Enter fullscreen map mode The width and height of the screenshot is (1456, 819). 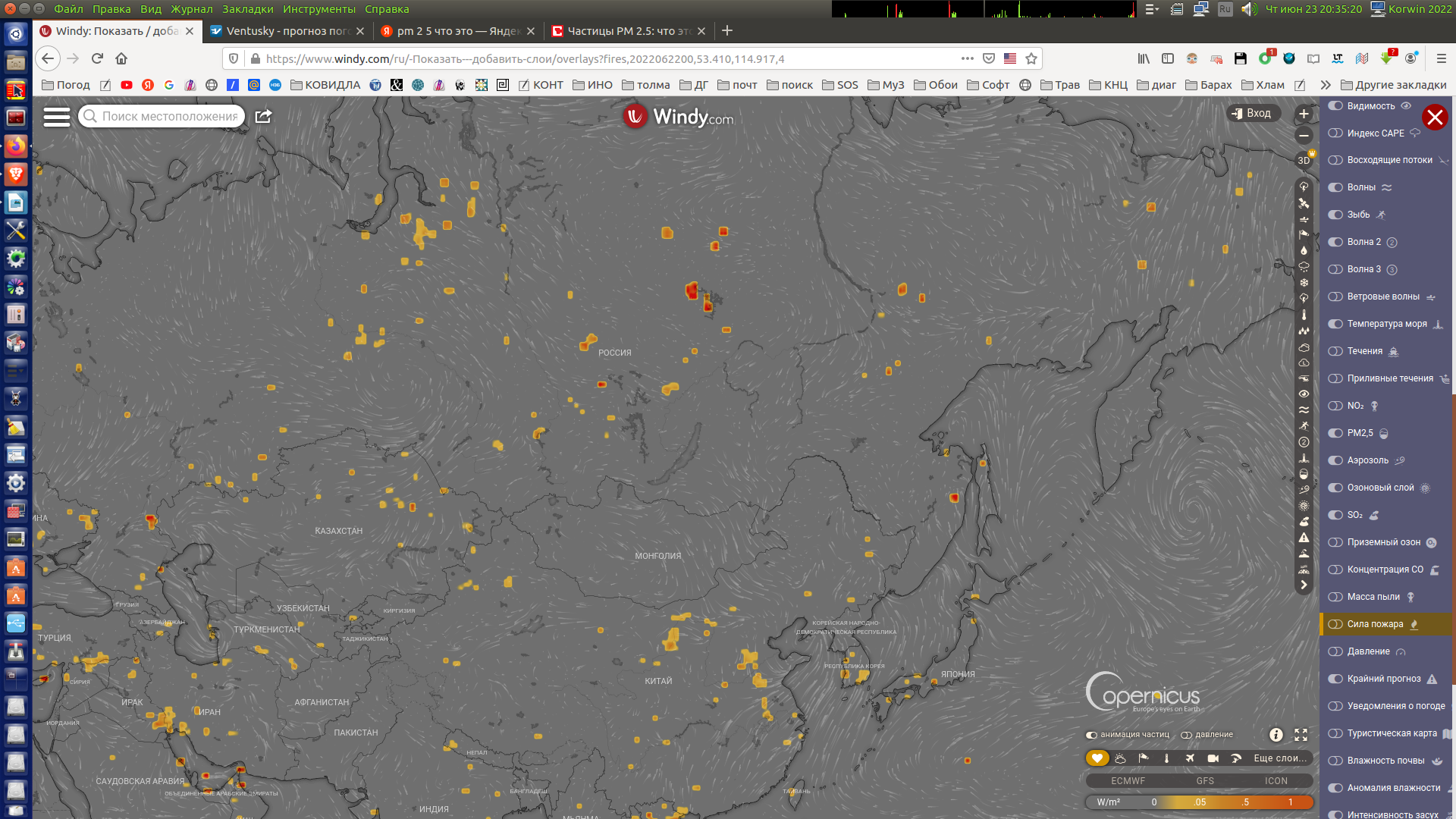point(1301,735)
